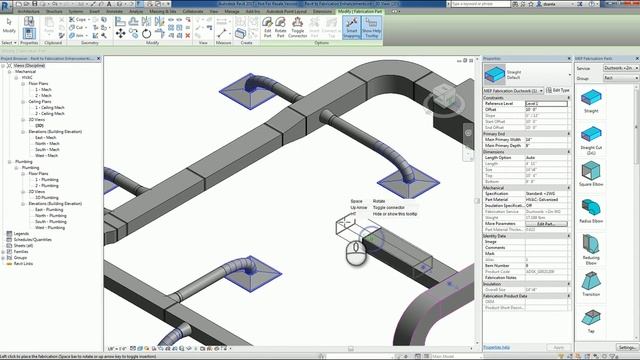This screenshot has height=360, width=640.
Task: Select the Reducing Elbow fabrication part
Action: point(591,249)
